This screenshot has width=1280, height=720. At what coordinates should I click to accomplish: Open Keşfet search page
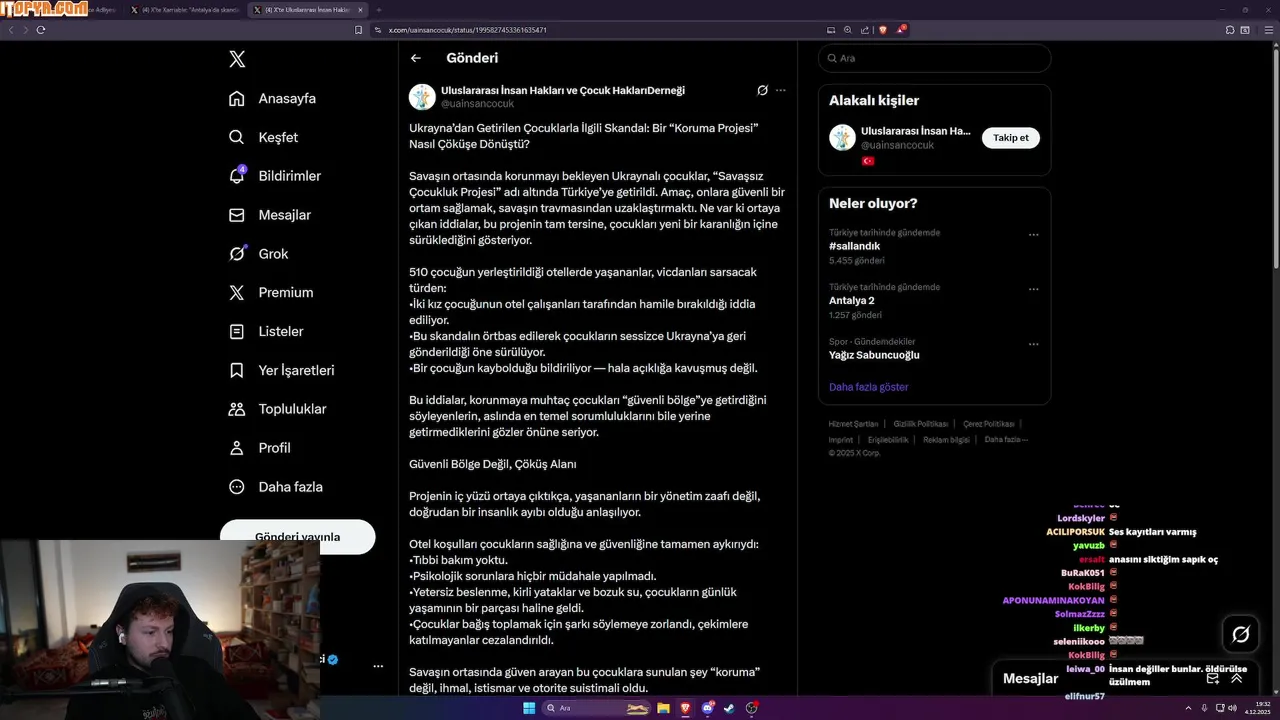click(263, 137)
